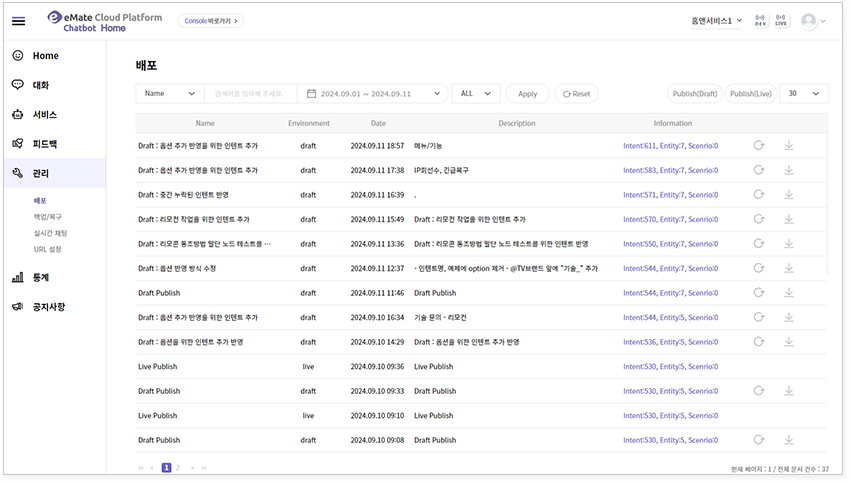Screen dimensions: 850x483
Task: Open Intent:611, Entity:7 information link
Action: (671, 145)
